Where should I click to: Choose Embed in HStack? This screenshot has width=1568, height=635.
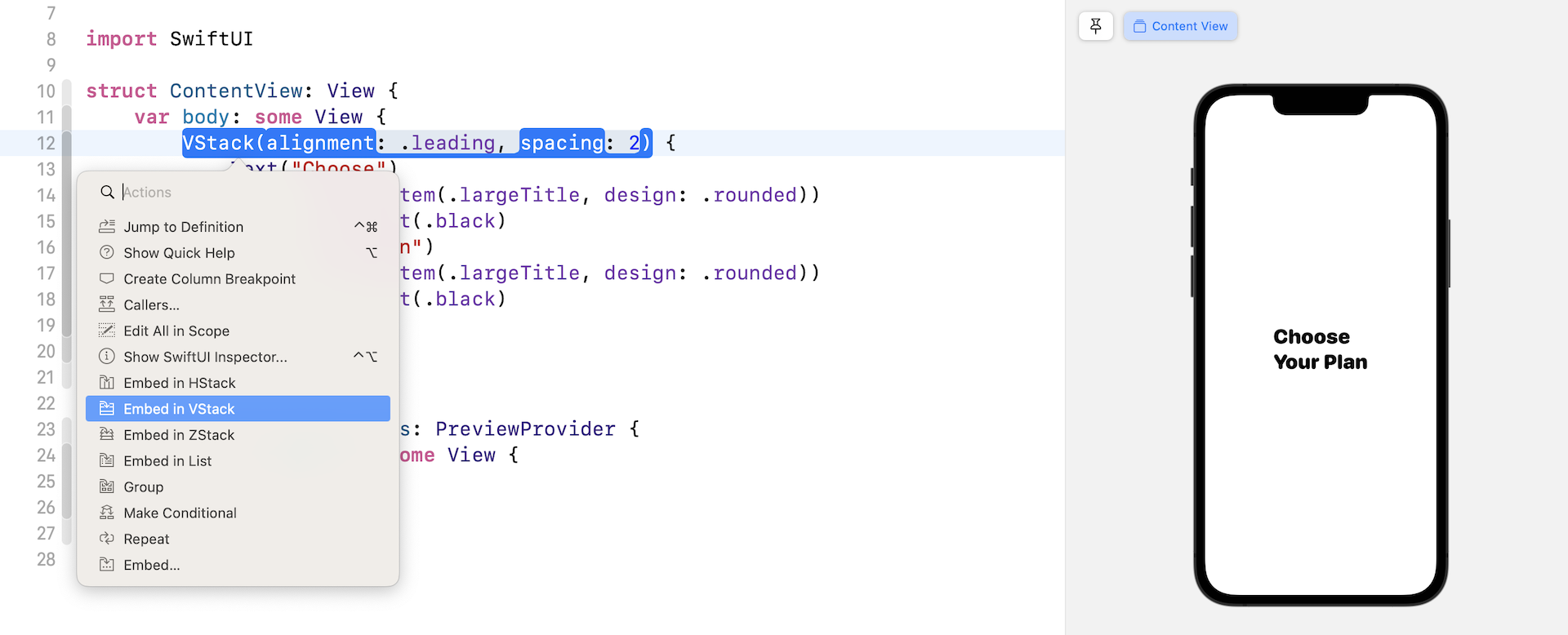click(238, 383)
